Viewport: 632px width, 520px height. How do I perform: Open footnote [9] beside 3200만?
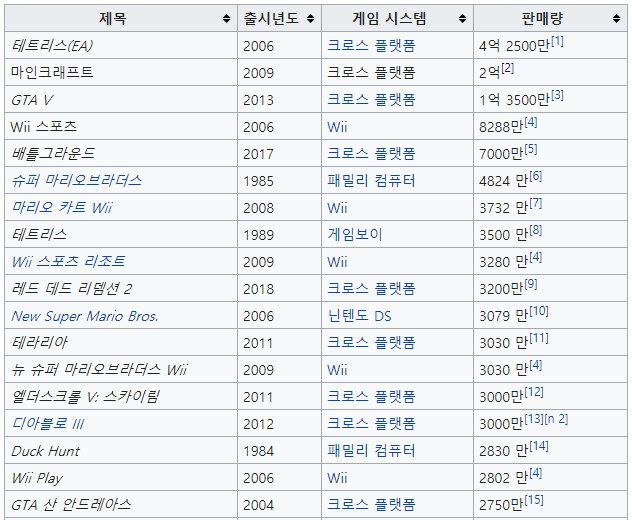pos(531,284)
